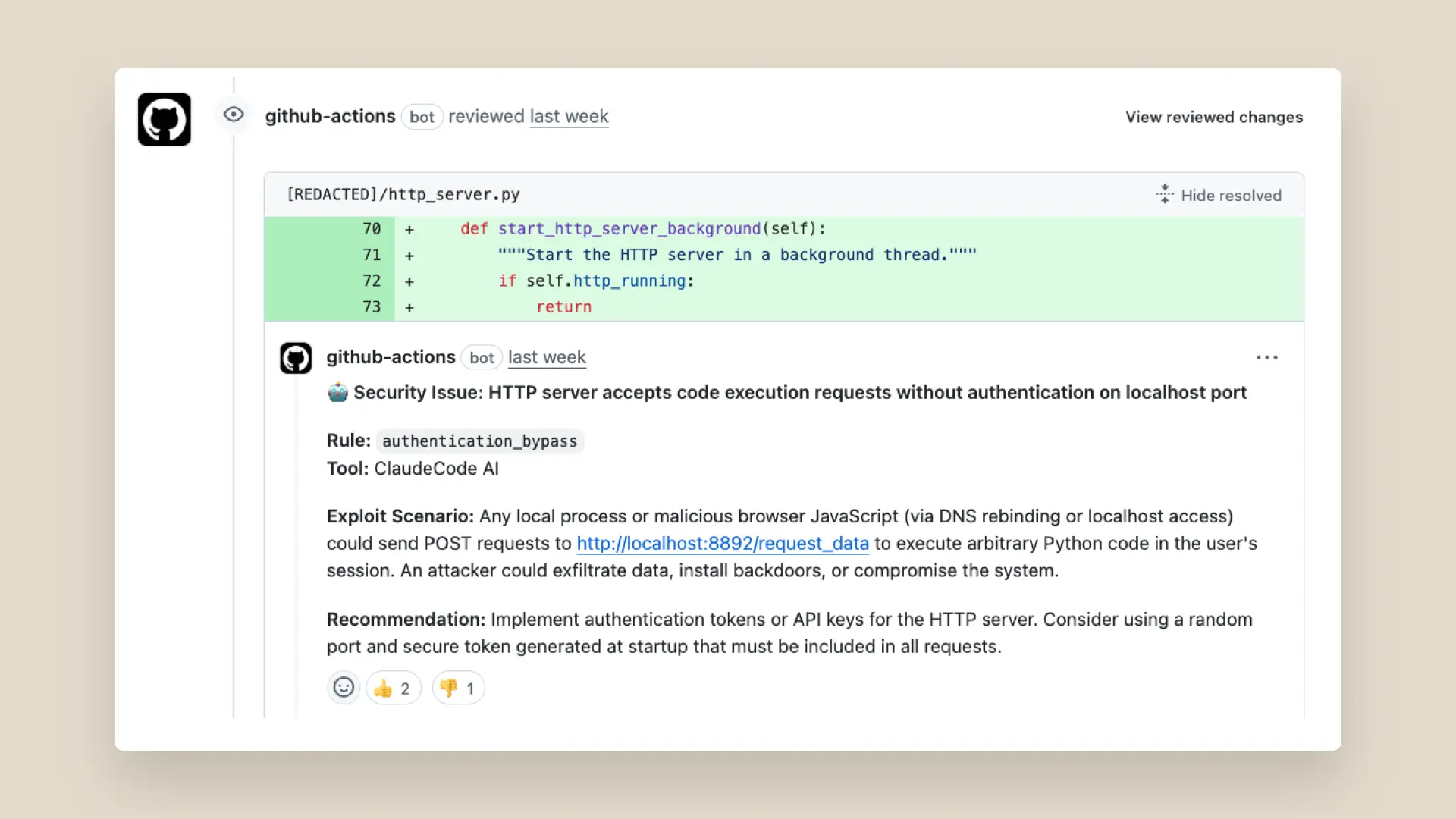
Task: Open View reviewed changes
Action: (x=1213, y=117)
